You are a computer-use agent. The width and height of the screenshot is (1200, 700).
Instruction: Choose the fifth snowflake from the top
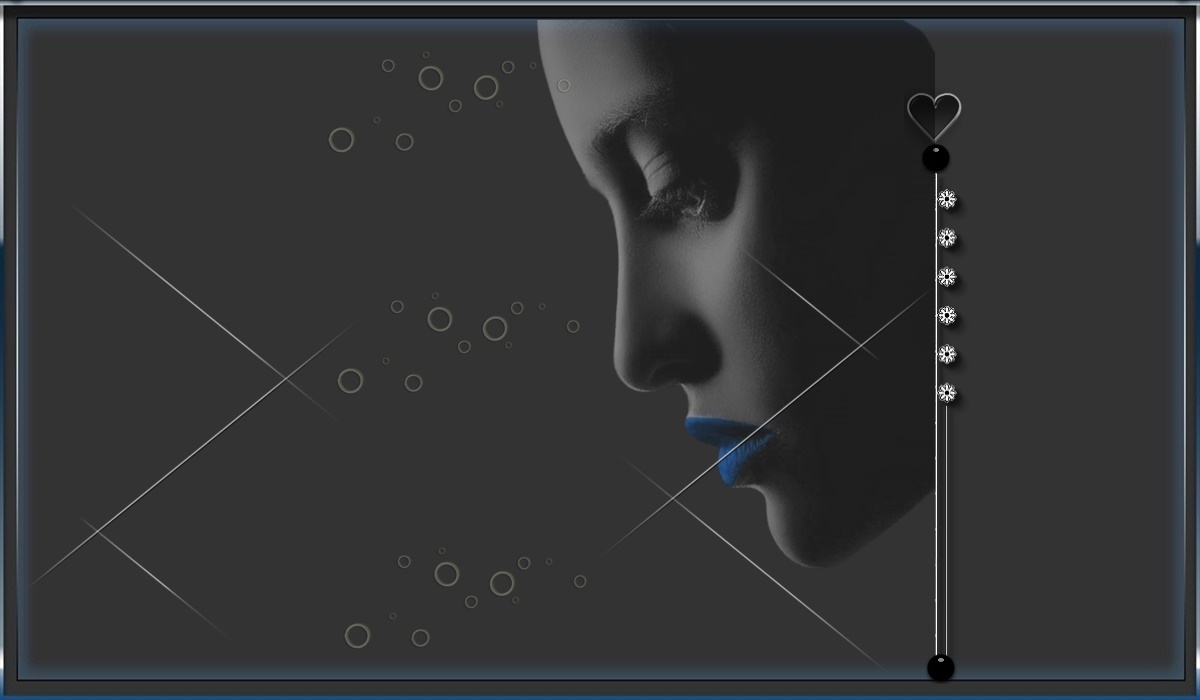[946, 355]
